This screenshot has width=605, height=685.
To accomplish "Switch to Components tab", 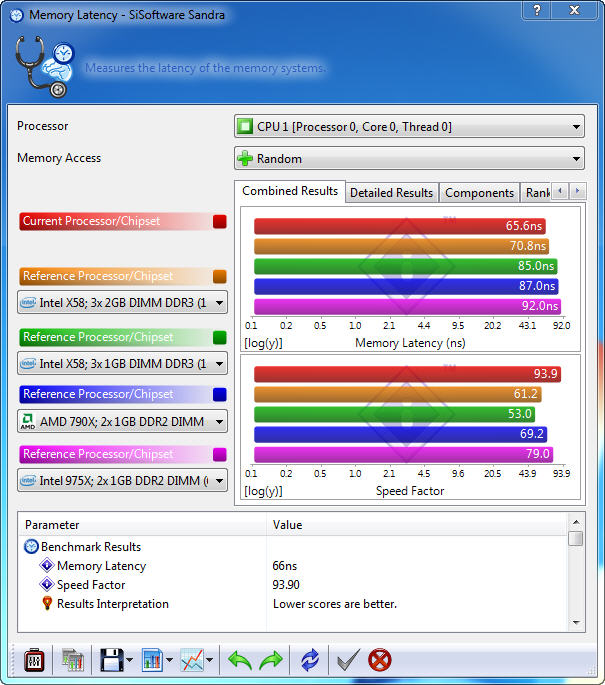I will pos(479,193).
